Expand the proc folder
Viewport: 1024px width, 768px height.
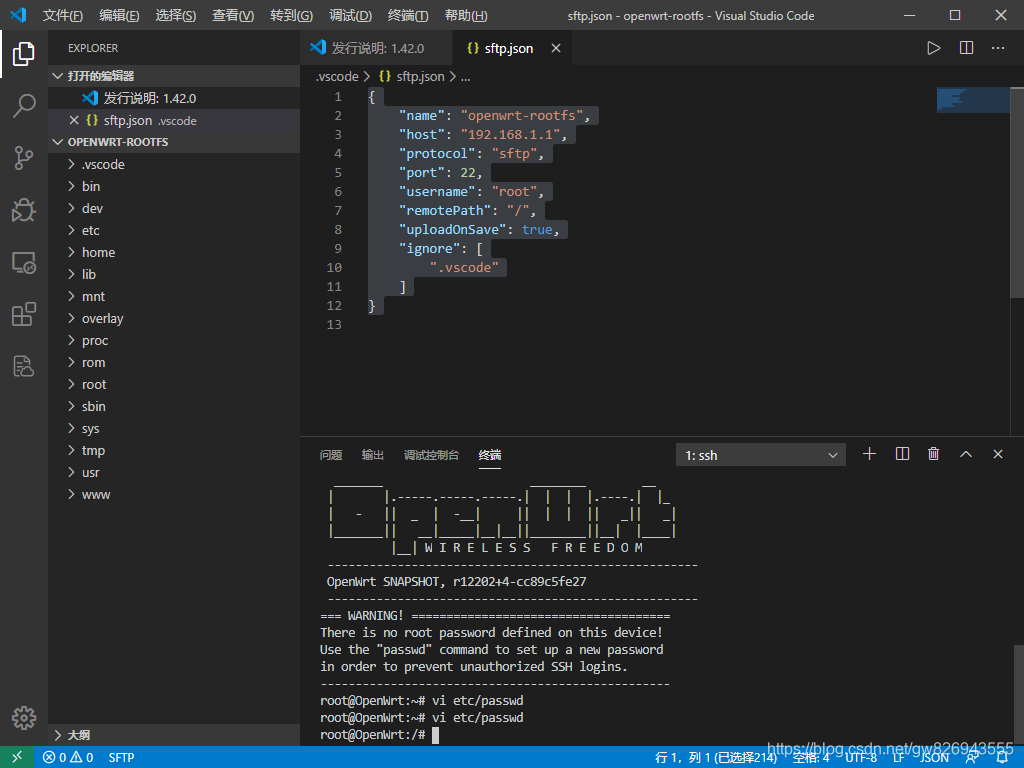(x=174, y=340)
